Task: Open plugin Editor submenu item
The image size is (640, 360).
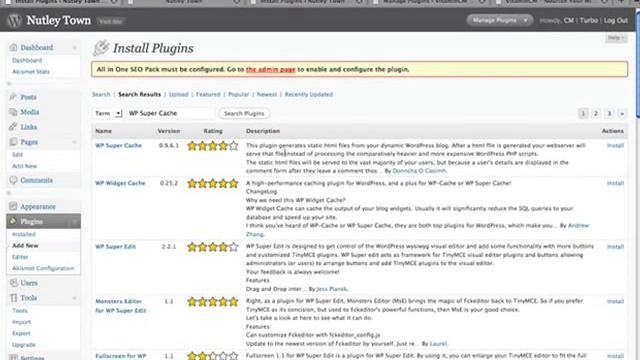Action: 20,257
